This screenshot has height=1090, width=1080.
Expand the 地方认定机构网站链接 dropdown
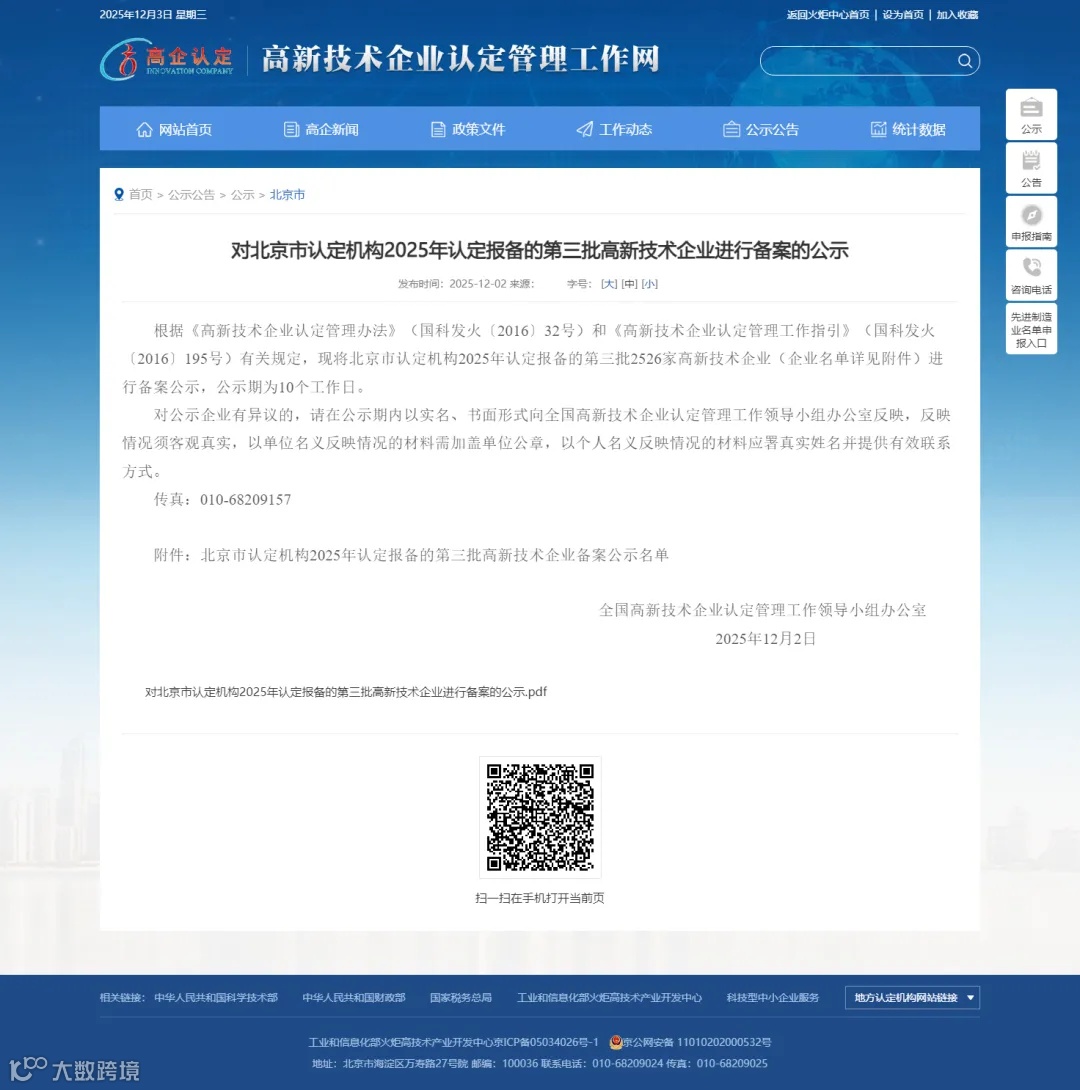click(x=911, y=997)
